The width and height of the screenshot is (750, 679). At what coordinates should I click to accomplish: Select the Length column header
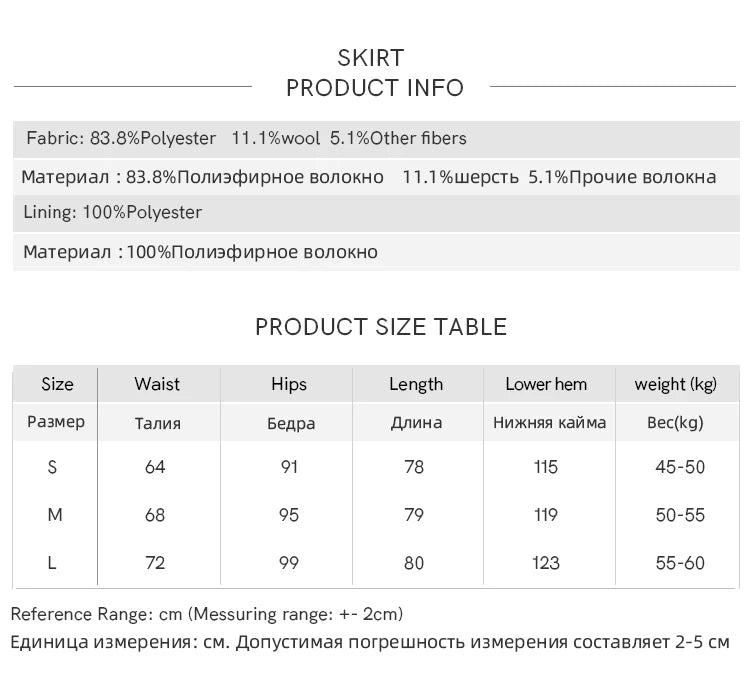pos(416,384)
